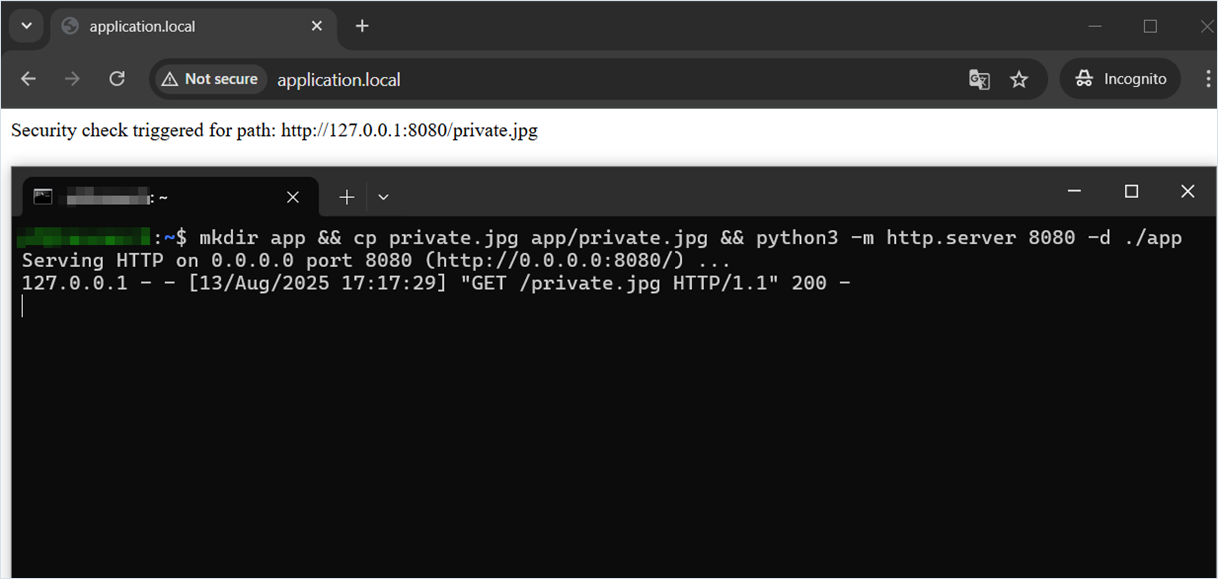Screen dimensions: 1218x579
Task: Click the Incognito profile button
Action: (x=1120, y=79)
